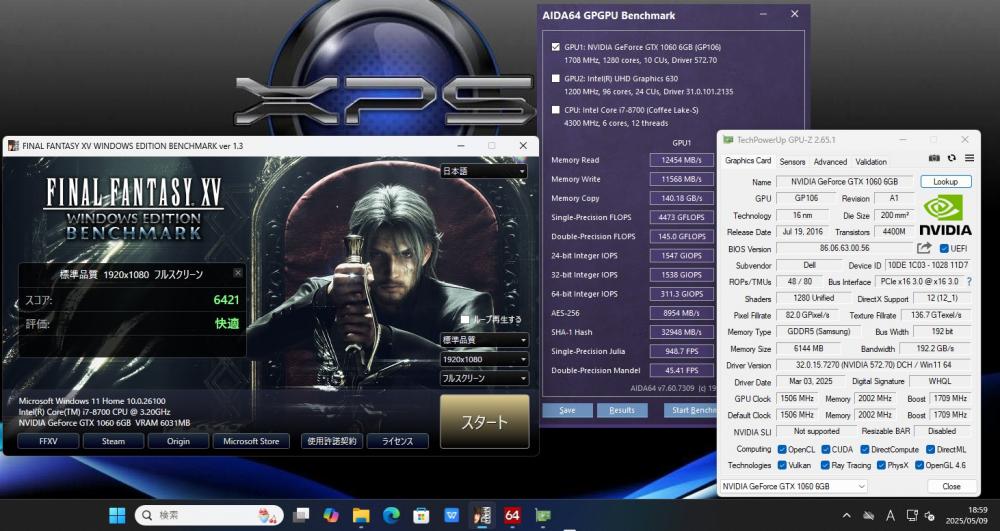Screen dimensions: 1000x531
Task: Click the Steam button
Action: tap(114, 441)
